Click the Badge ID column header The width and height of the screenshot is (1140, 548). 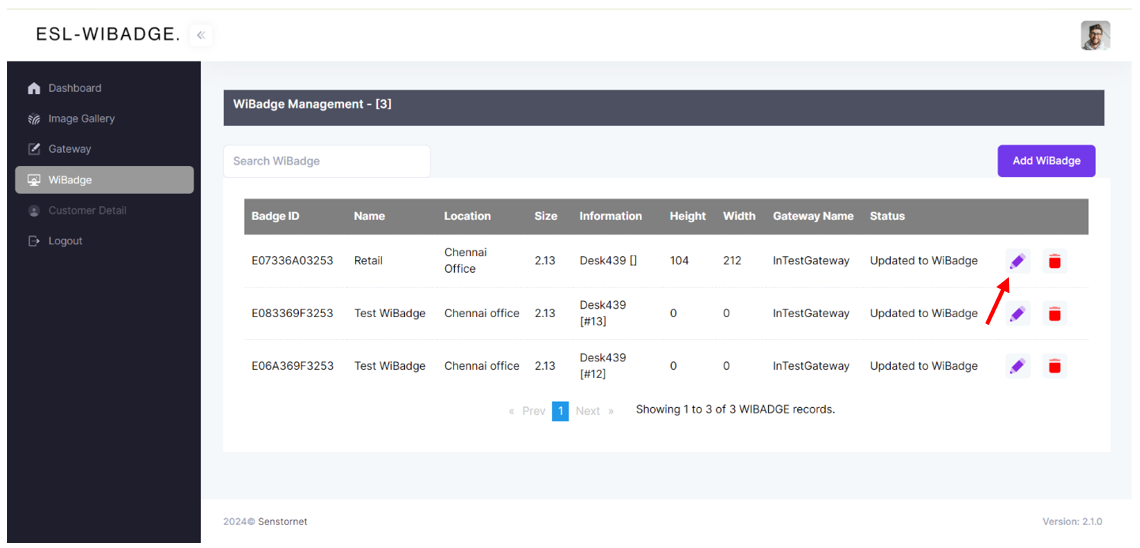point(275,216)
